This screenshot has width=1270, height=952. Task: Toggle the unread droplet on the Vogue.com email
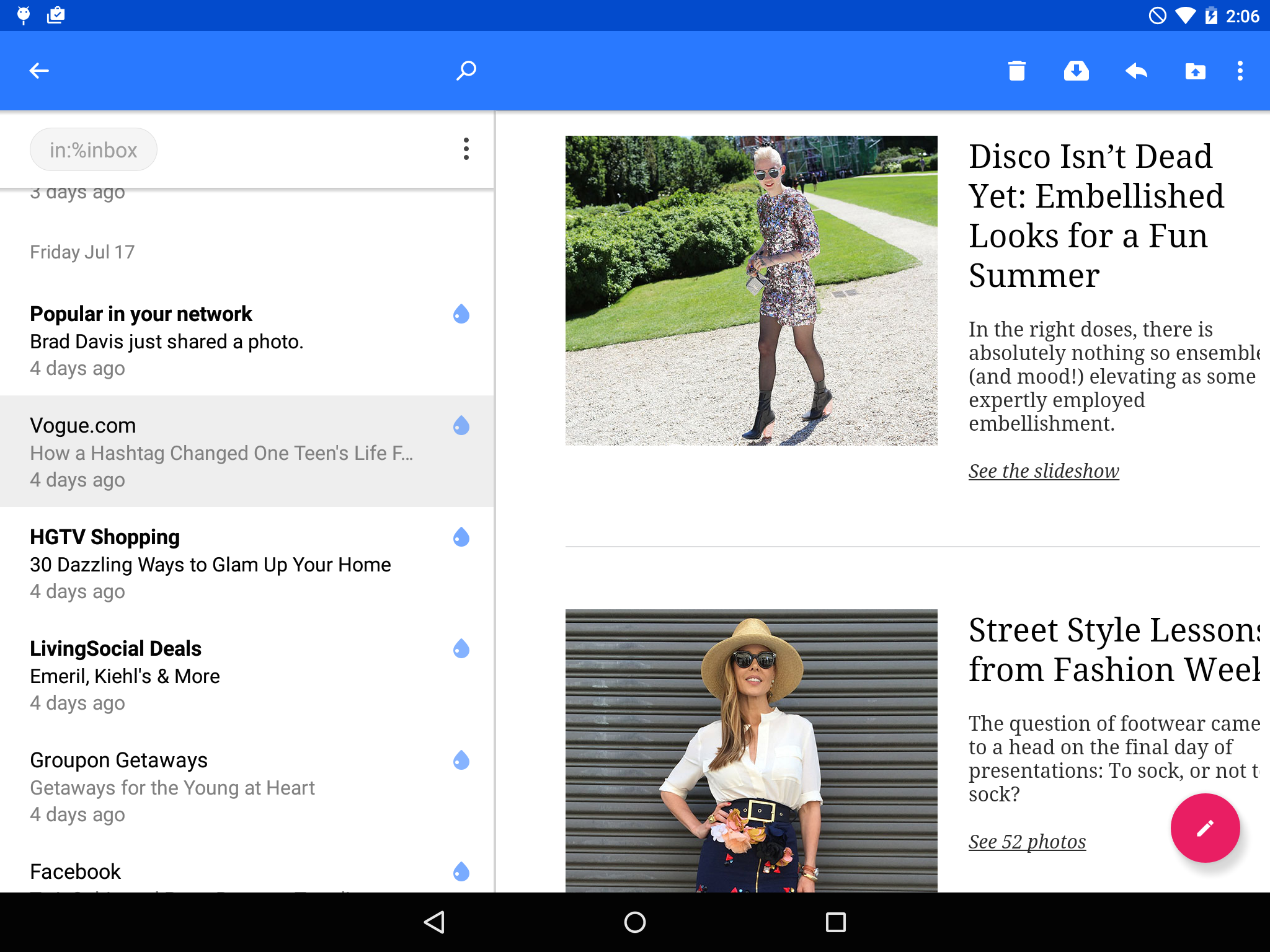461,426
